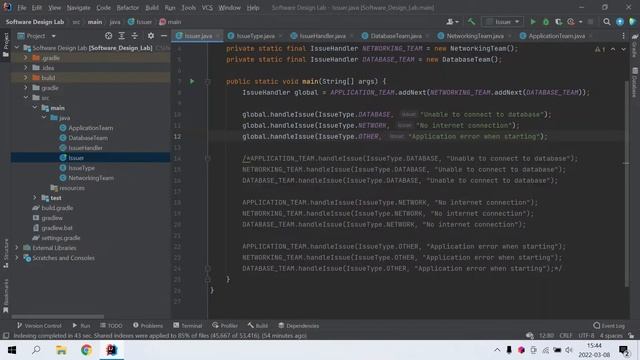Image resolution: width=640 pixels, height=360 pixels.
Task: Open the Issuer run configuration dropdown
Action: coord(502,22)
